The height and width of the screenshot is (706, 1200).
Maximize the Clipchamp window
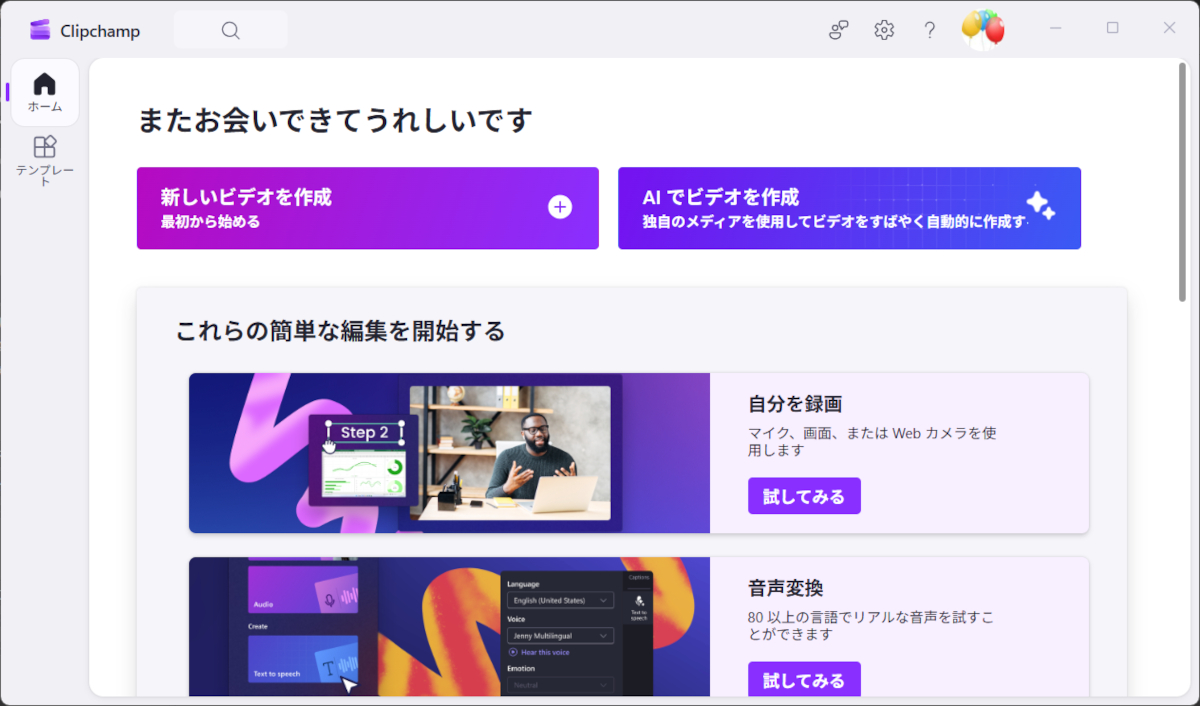click(1112, 28)
